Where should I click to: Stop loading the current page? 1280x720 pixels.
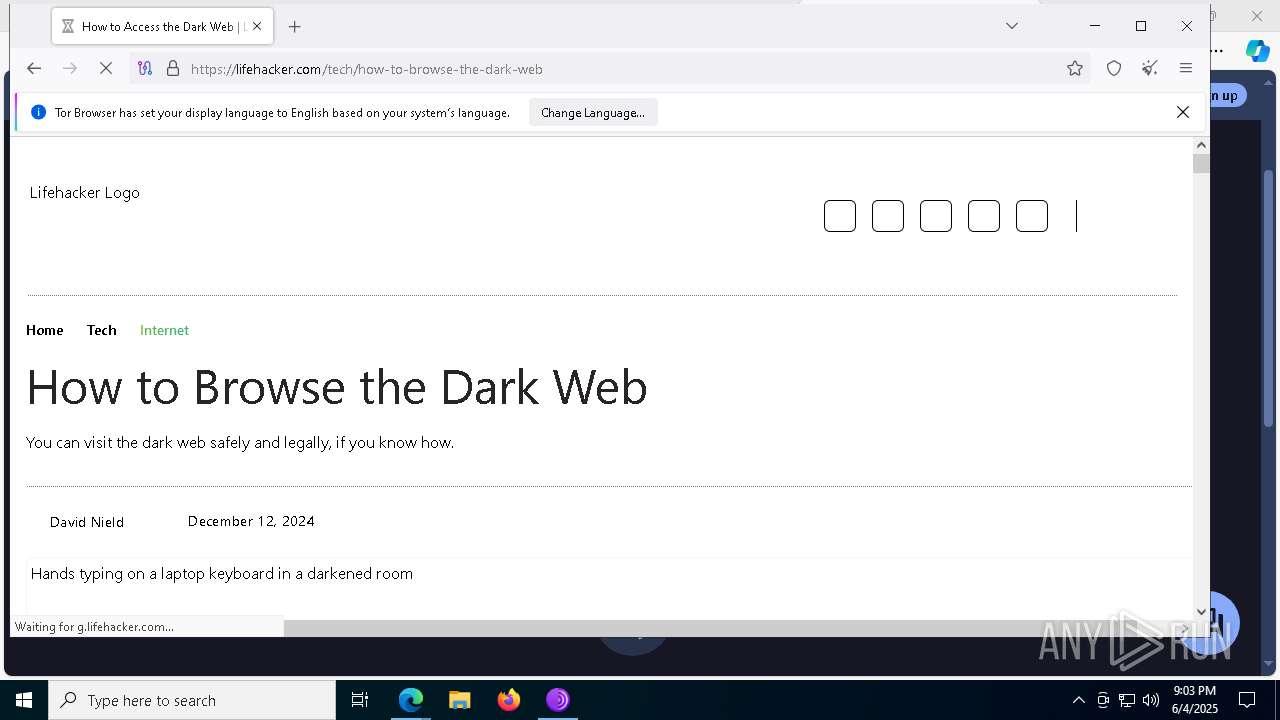106,69
